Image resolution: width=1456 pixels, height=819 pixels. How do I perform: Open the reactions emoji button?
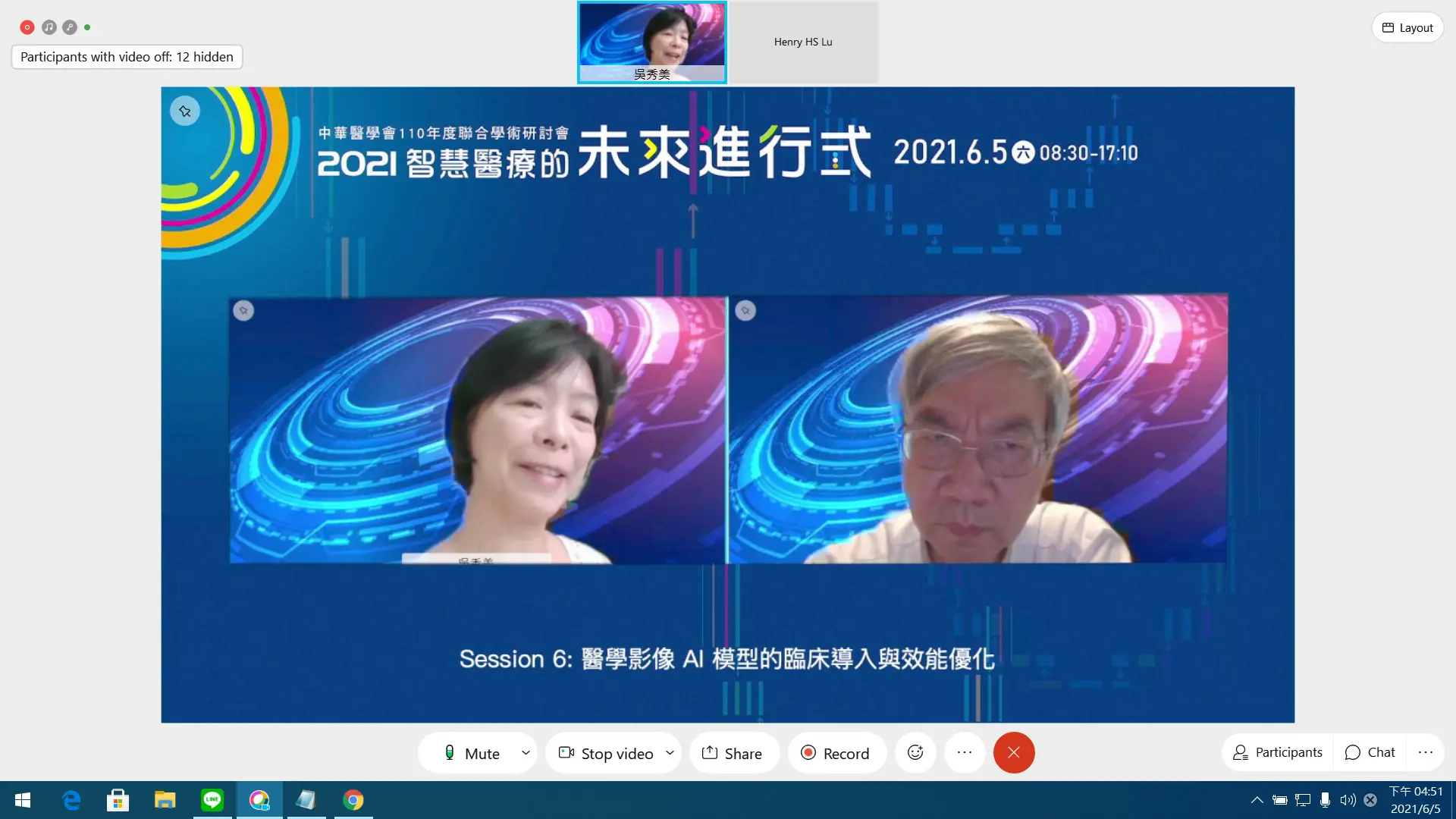click(x=915, y=753)
